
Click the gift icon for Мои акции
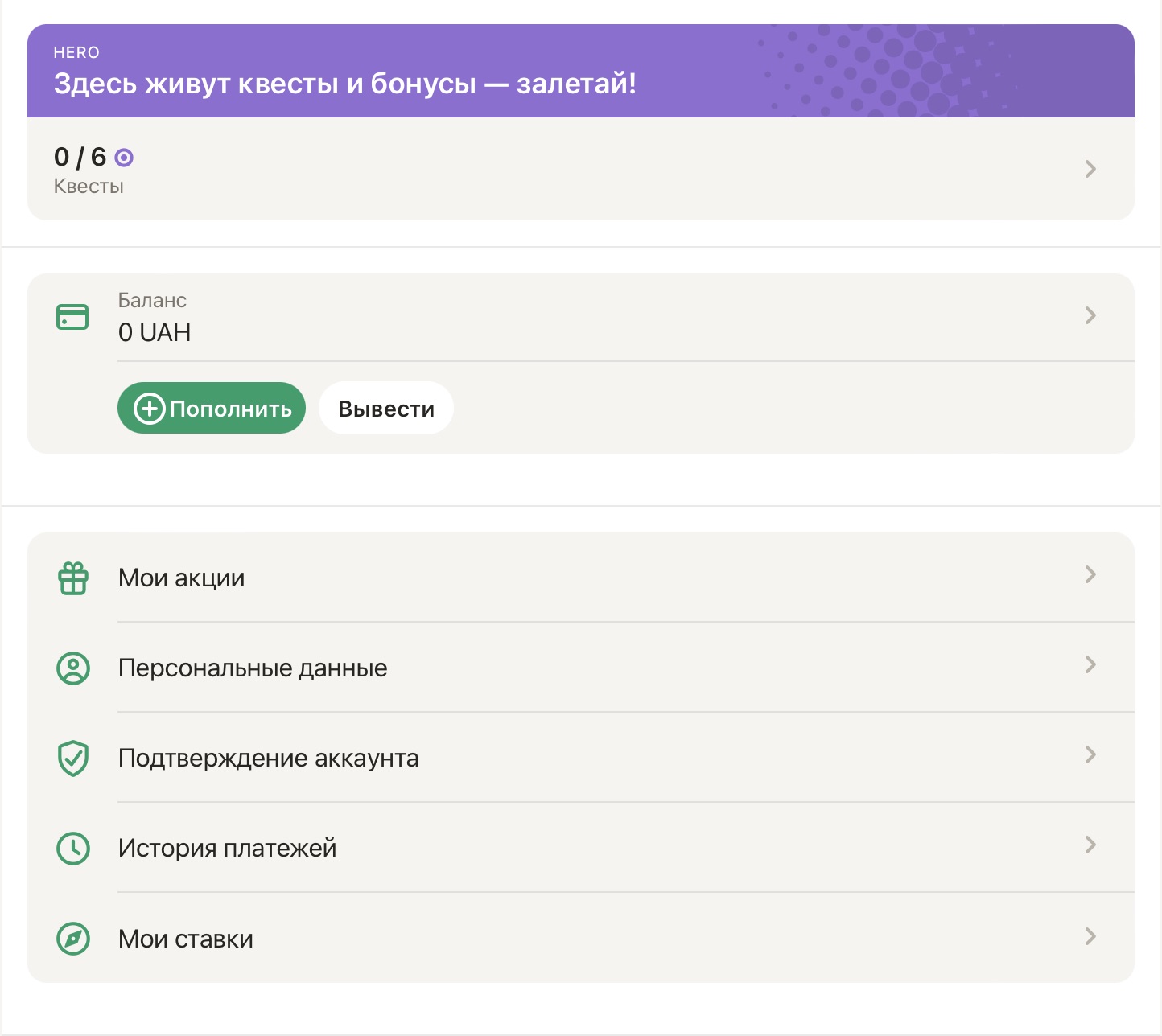(73, 578)
